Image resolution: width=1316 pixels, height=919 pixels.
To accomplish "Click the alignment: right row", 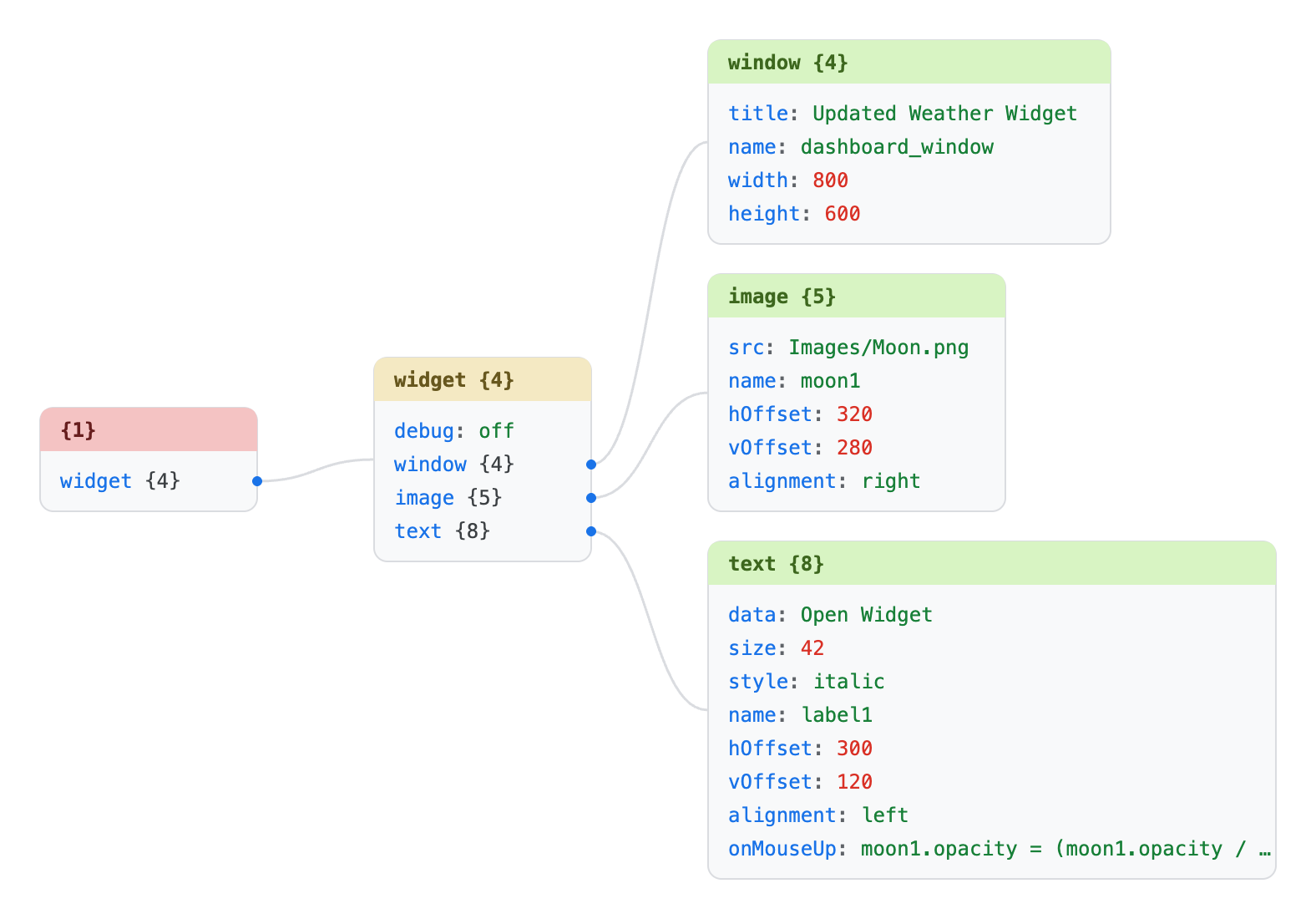I will (857, 481).
